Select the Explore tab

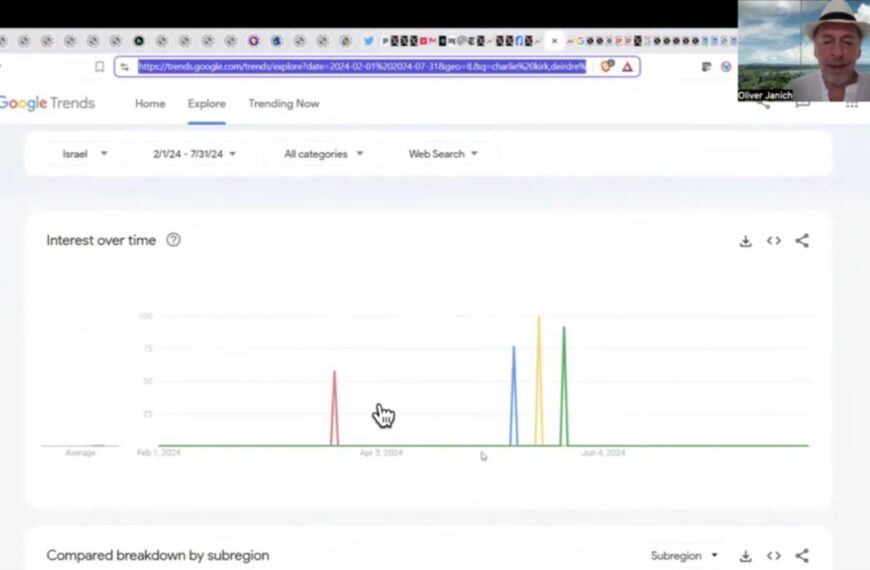[x=206, y=104]
